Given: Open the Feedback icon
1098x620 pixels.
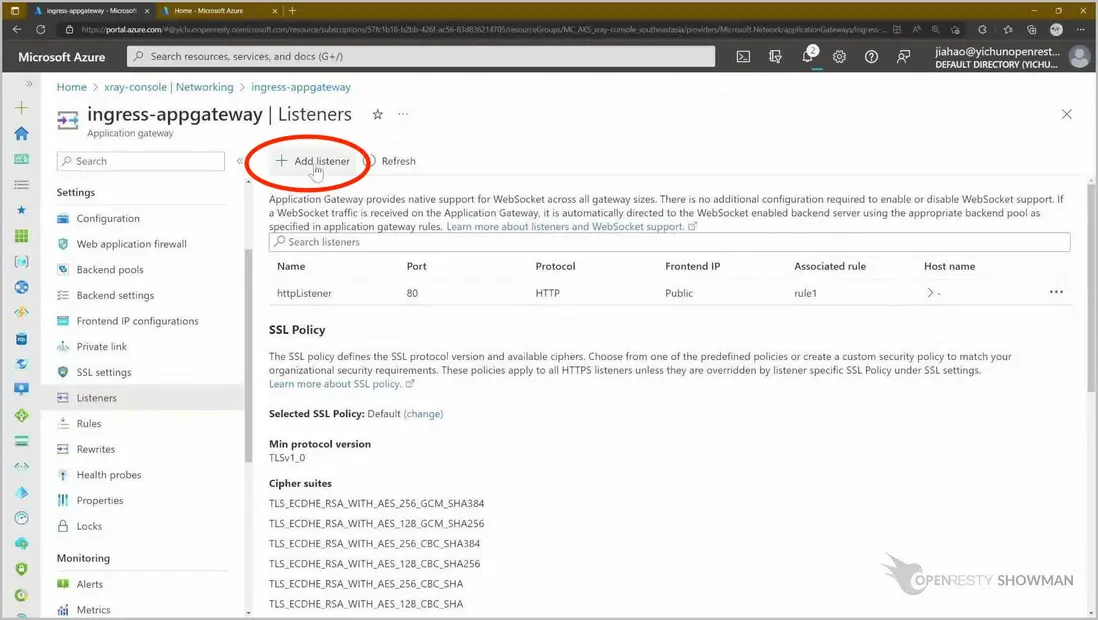Looking at the screenshot, I should [903, 57].
